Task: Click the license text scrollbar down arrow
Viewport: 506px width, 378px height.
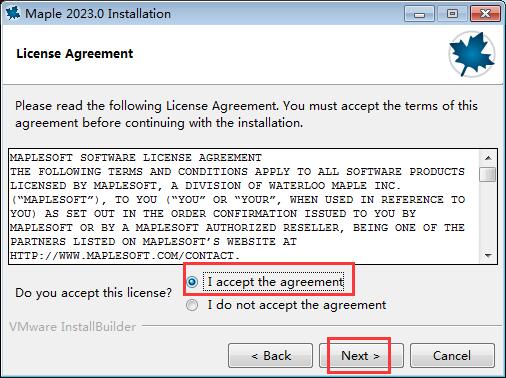Action: coord(488,256)
